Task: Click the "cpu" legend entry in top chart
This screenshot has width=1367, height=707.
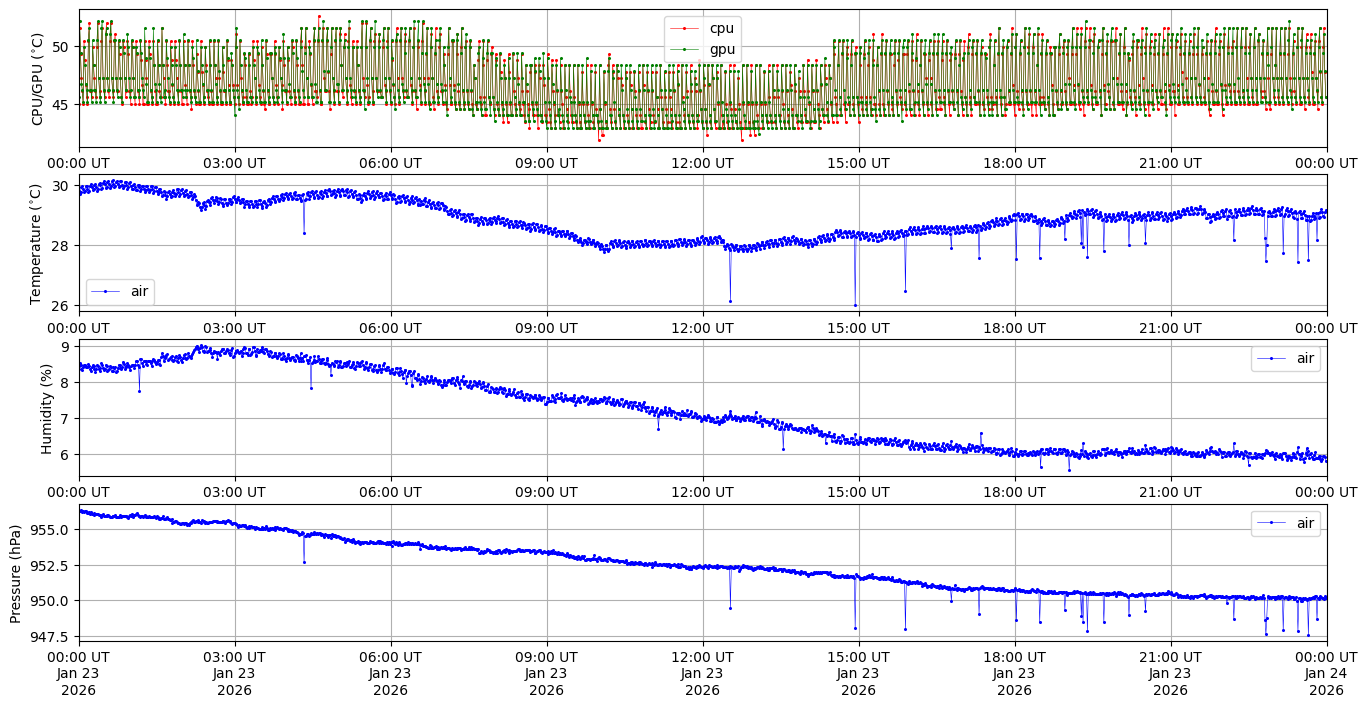Action: [x=721, y=28]
